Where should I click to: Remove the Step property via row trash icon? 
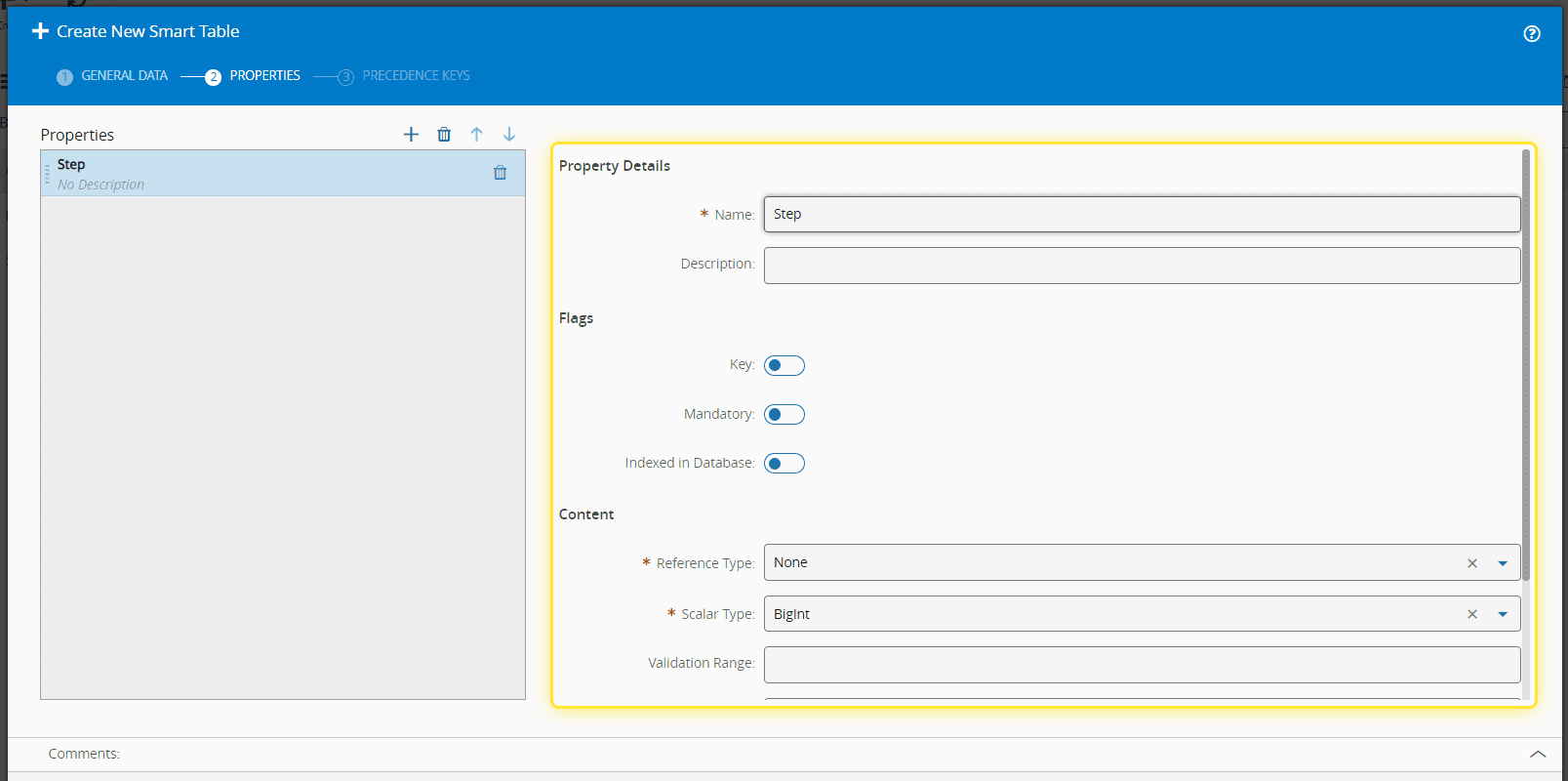[x=500, y=173]
